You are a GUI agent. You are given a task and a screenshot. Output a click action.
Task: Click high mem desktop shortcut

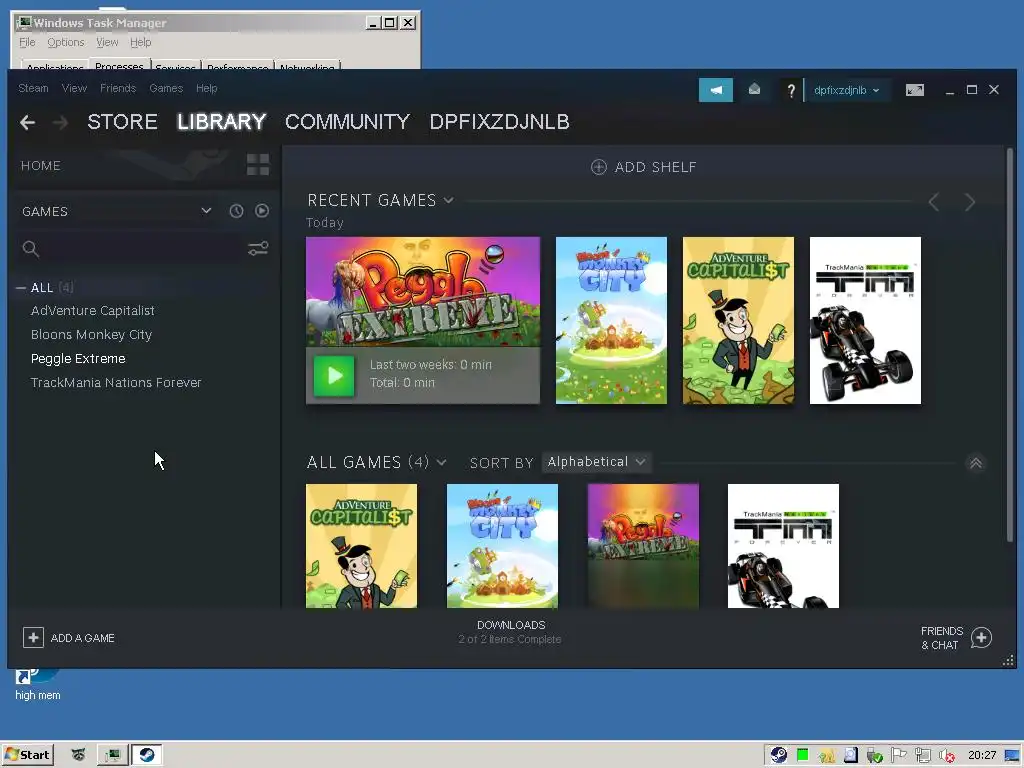click(x=37, y=684)
